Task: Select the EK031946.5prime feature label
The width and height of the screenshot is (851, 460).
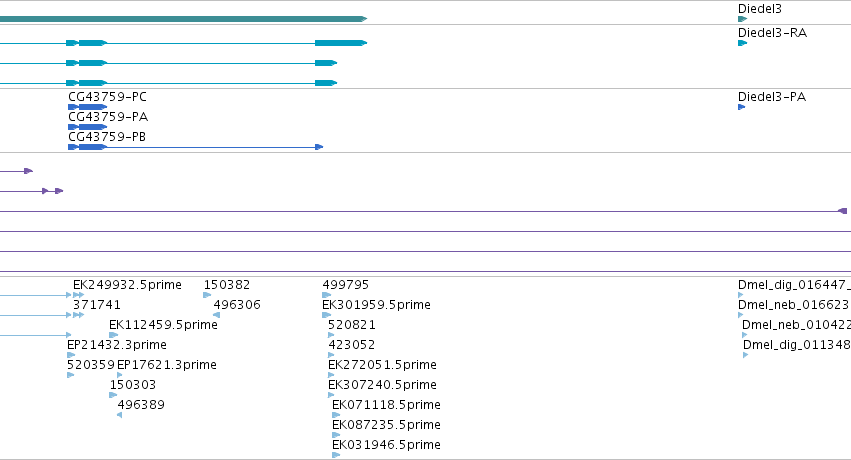Action: [386, 445]
